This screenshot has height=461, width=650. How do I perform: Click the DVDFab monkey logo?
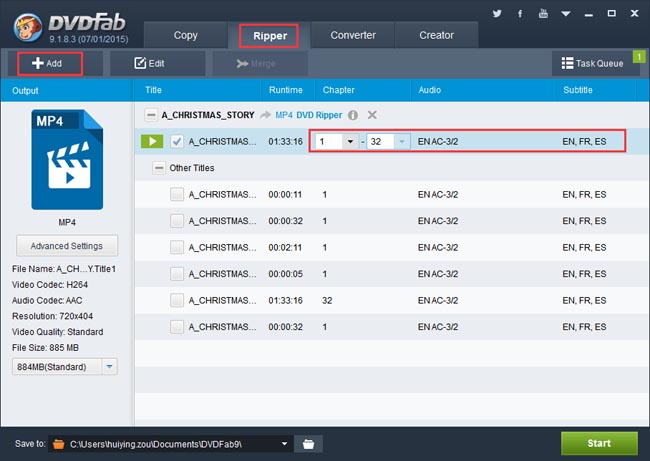(x=28, y=27)
